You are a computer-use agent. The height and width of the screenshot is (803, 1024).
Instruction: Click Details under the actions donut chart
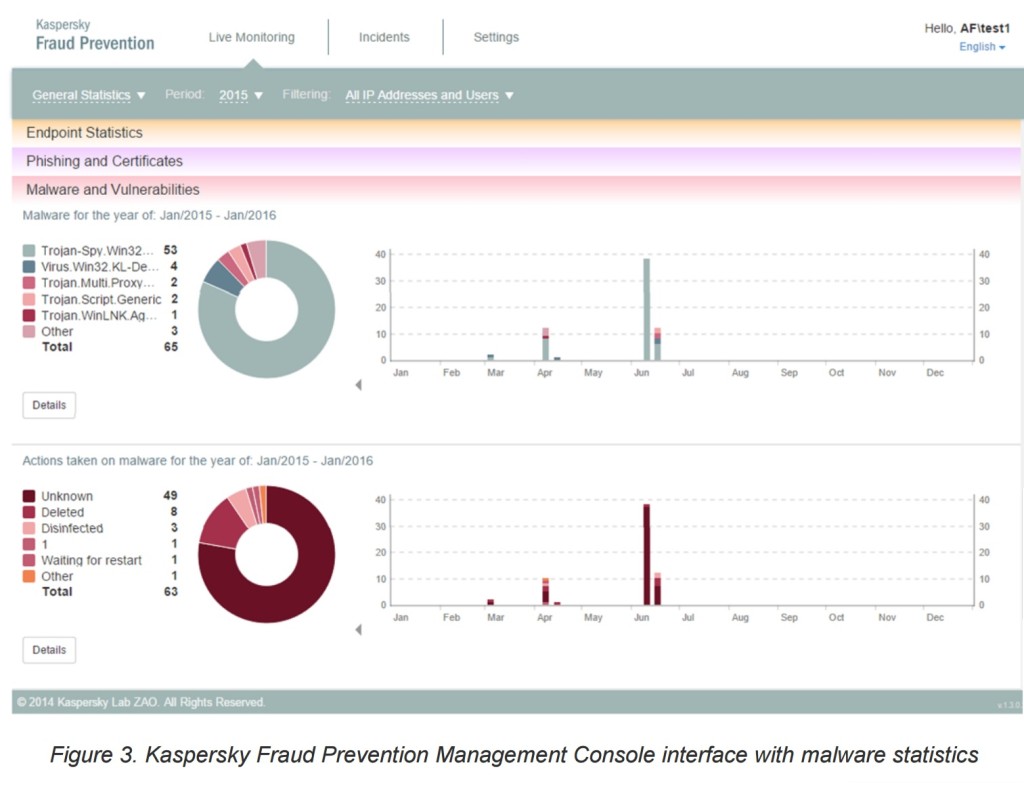point(48,650)
